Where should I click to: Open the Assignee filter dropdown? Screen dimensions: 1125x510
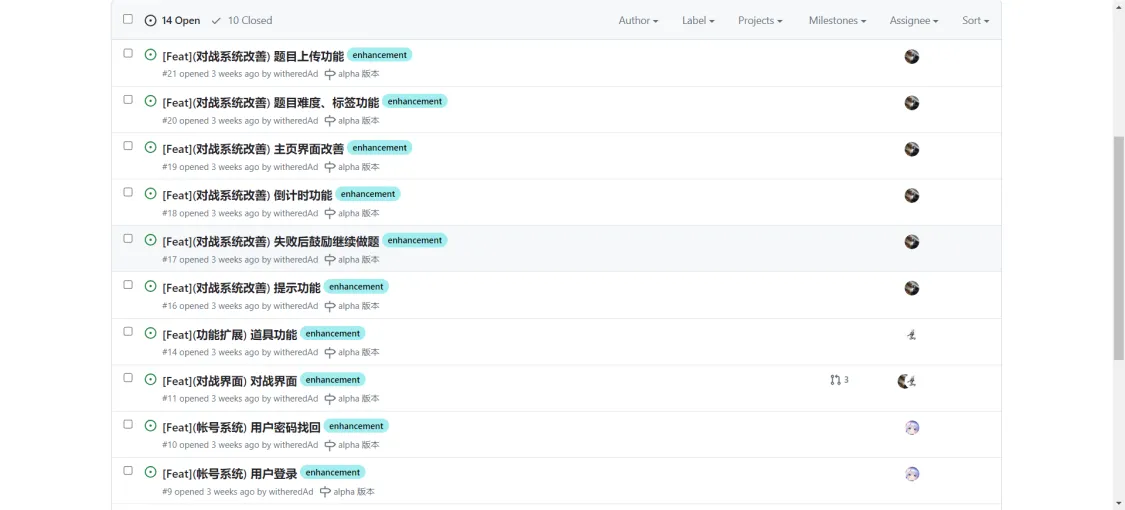(914, 21)
